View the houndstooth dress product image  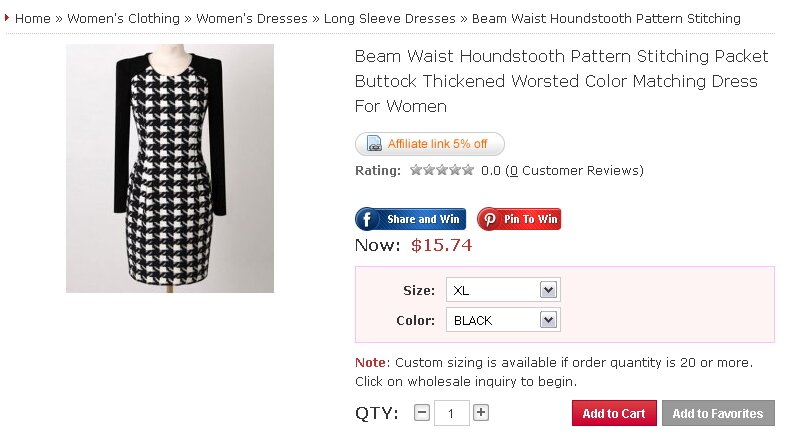pos(170,168)
